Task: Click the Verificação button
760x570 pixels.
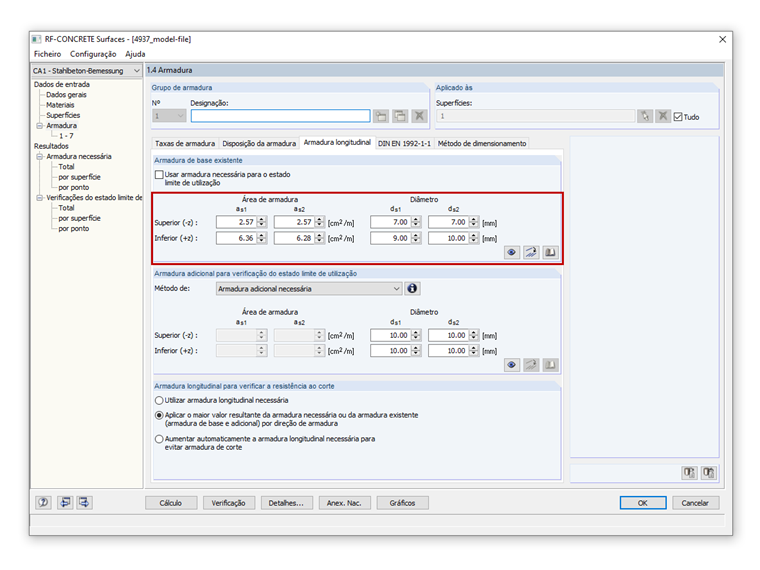Action: (x=229, y=503)
